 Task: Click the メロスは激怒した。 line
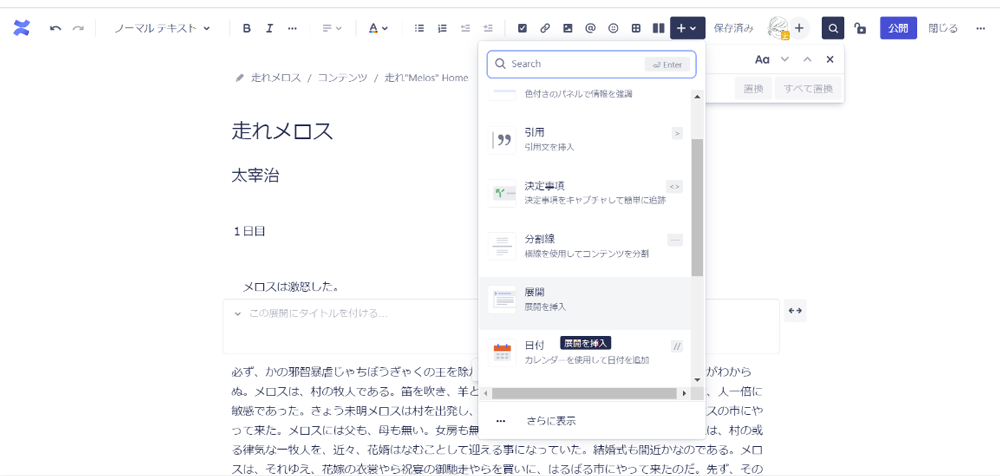tap(291, 287)
